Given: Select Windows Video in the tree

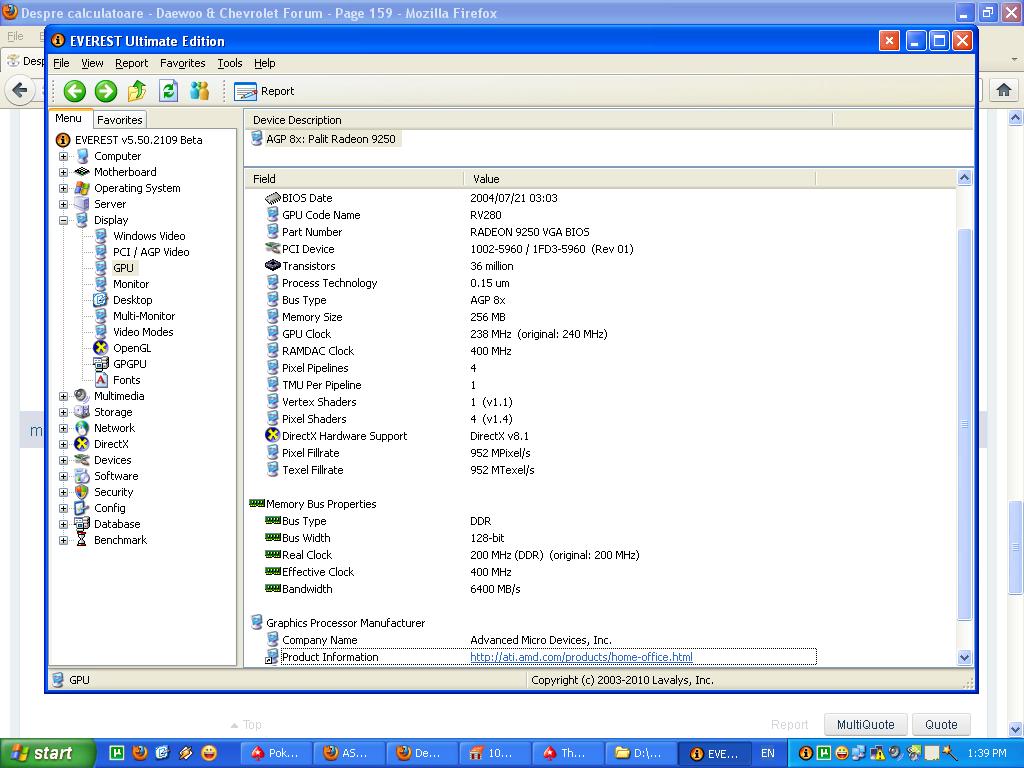Looking at the screenshot, I should click(149, 236).
